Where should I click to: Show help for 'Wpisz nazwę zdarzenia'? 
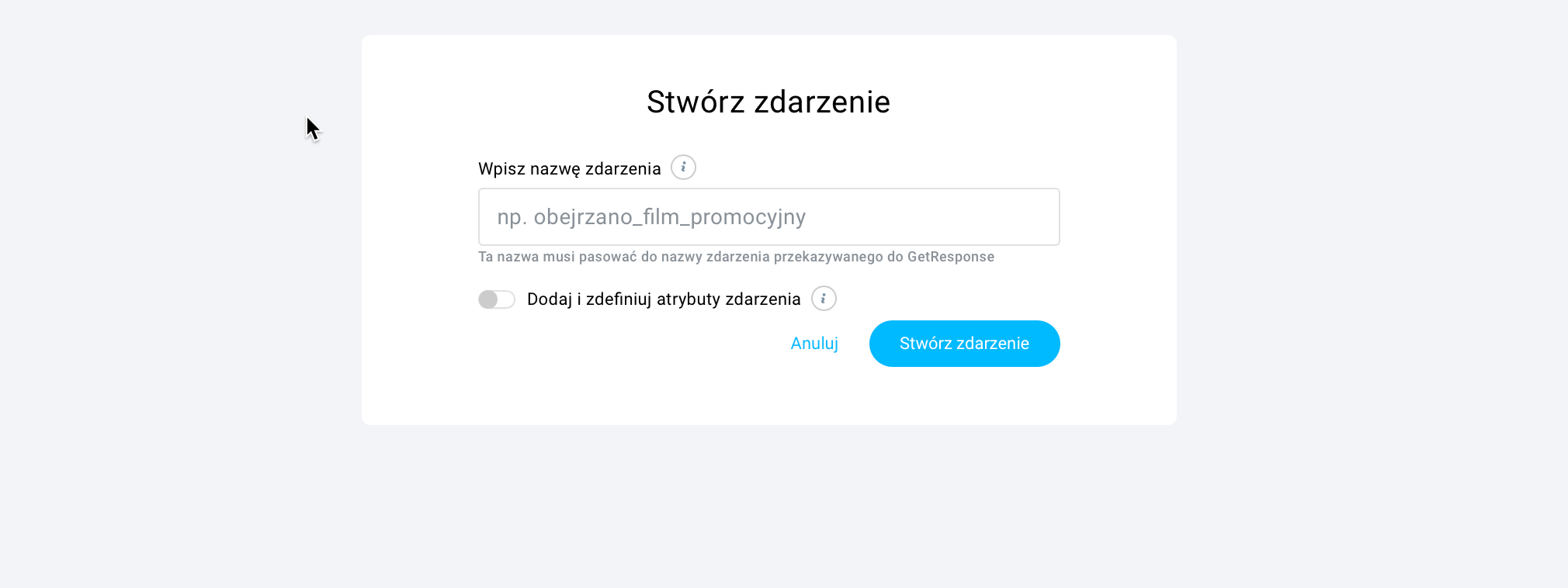point(683,167)
